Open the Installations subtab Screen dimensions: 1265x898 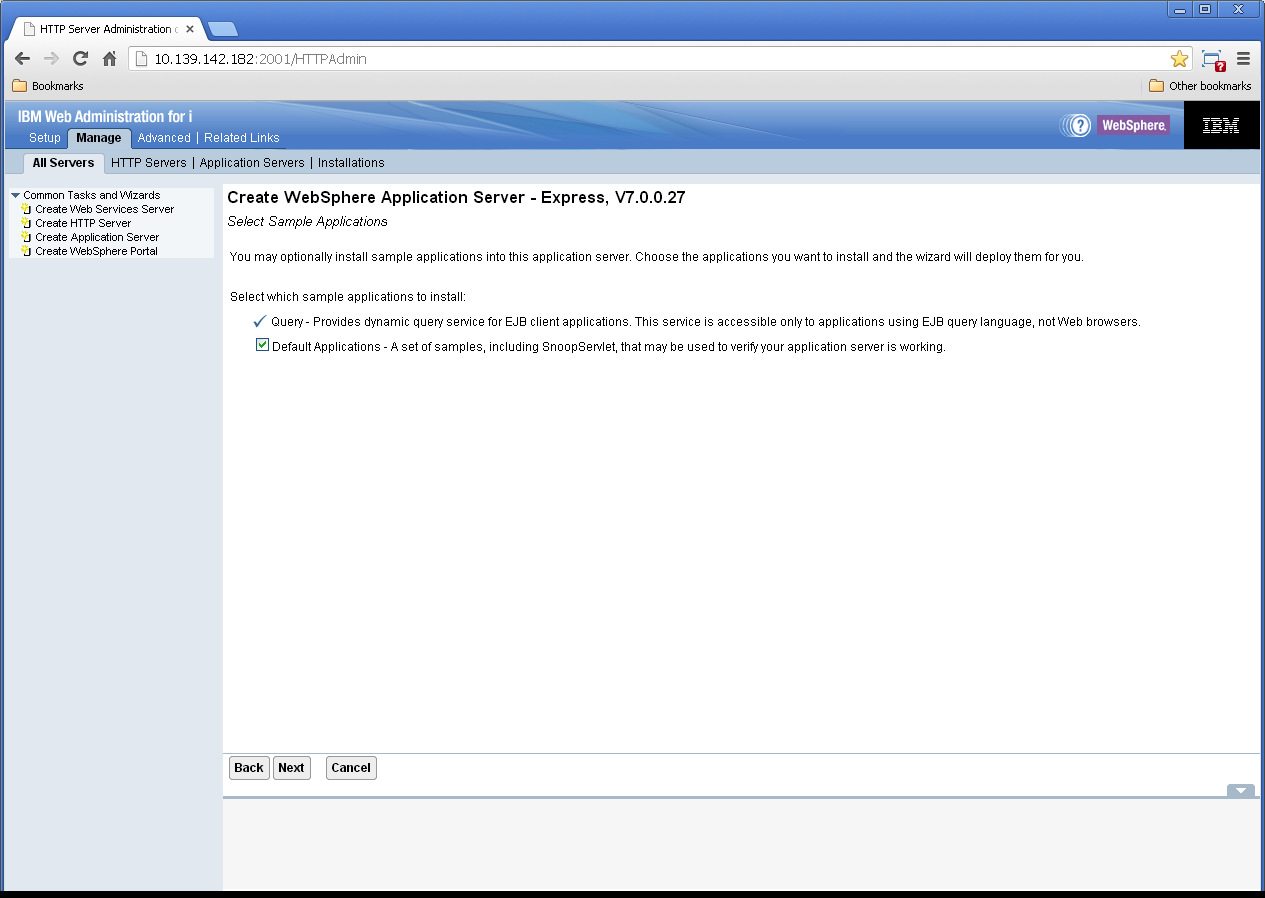coord(351,163)
